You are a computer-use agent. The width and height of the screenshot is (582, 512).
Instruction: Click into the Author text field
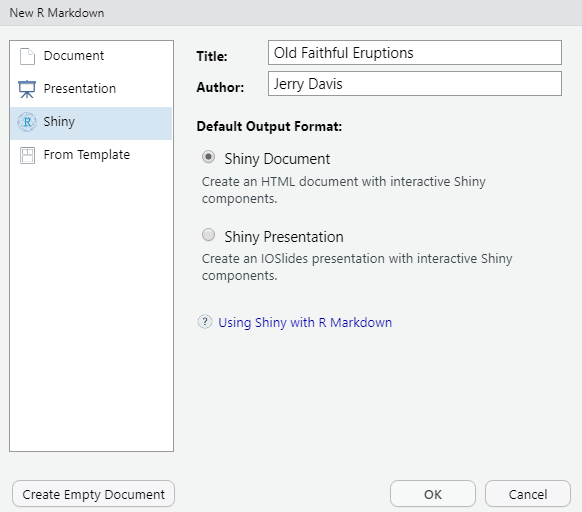(x=415, y=84)
